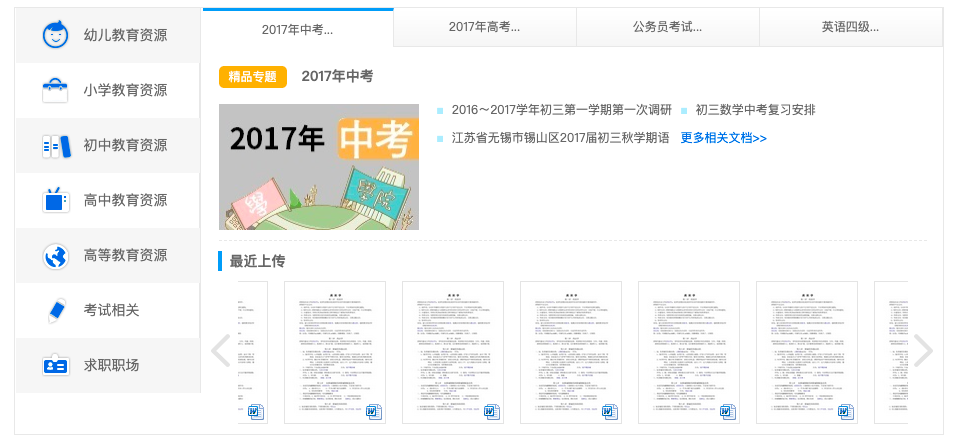Click the 2017年中考 topic heading
The width and height of the screenshot is (955, 444).
pos(337,77)
